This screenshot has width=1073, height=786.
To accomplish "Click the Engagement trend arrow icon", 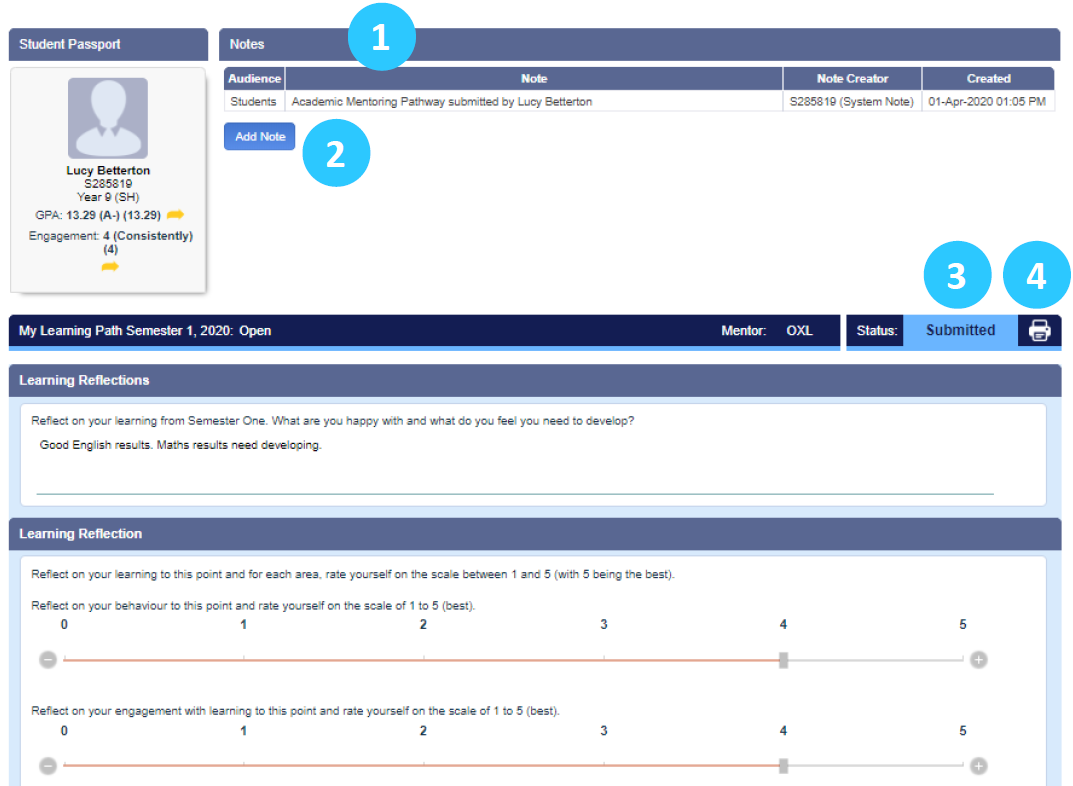I will (x=109, y=266).
